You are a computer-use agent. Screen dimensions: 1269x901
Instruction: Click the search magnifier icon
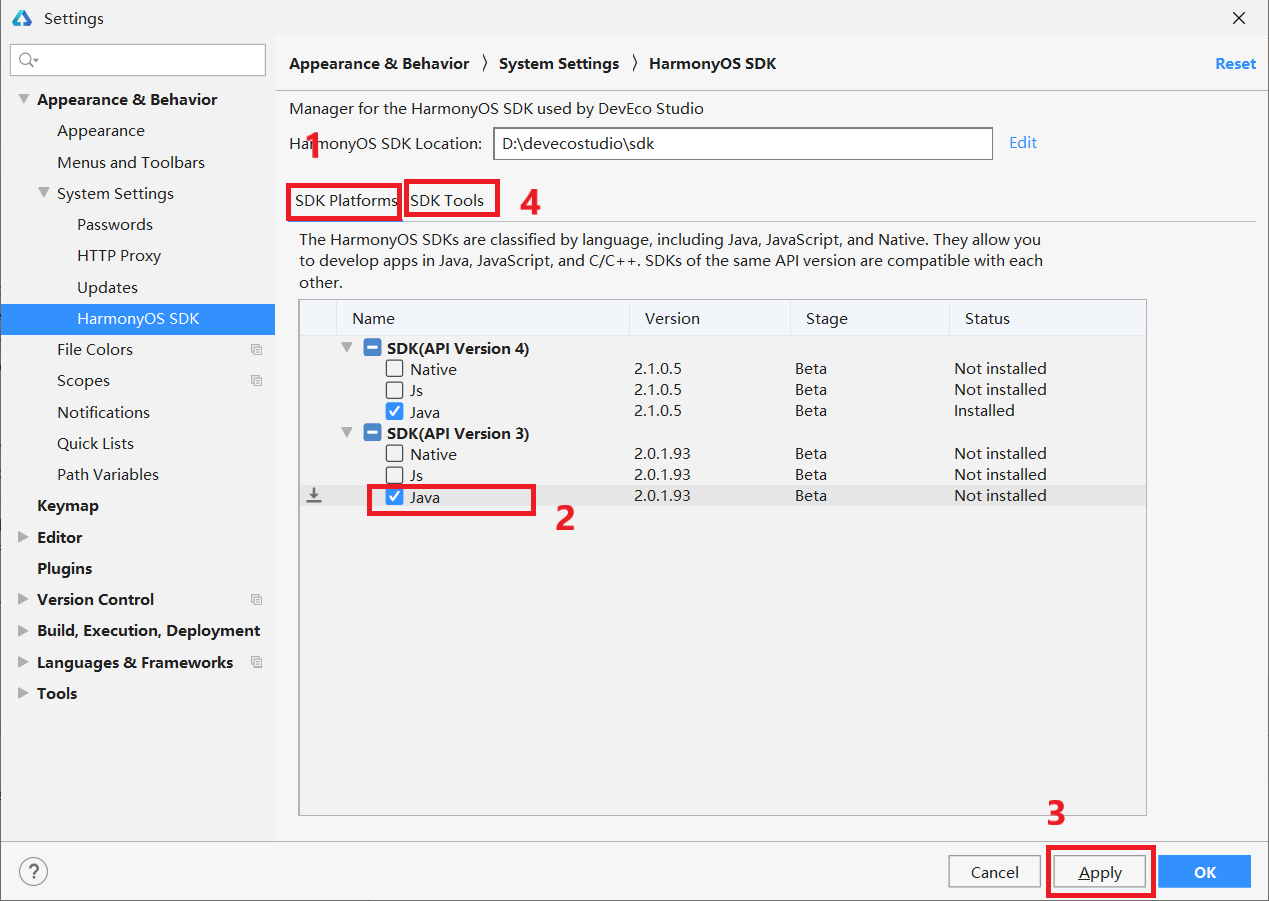28,60
